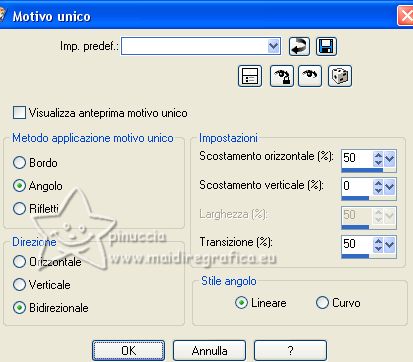Viewport: 413px width, 362px height.
Task: Click the auto proof eye with lock icon
Action: 282,76
